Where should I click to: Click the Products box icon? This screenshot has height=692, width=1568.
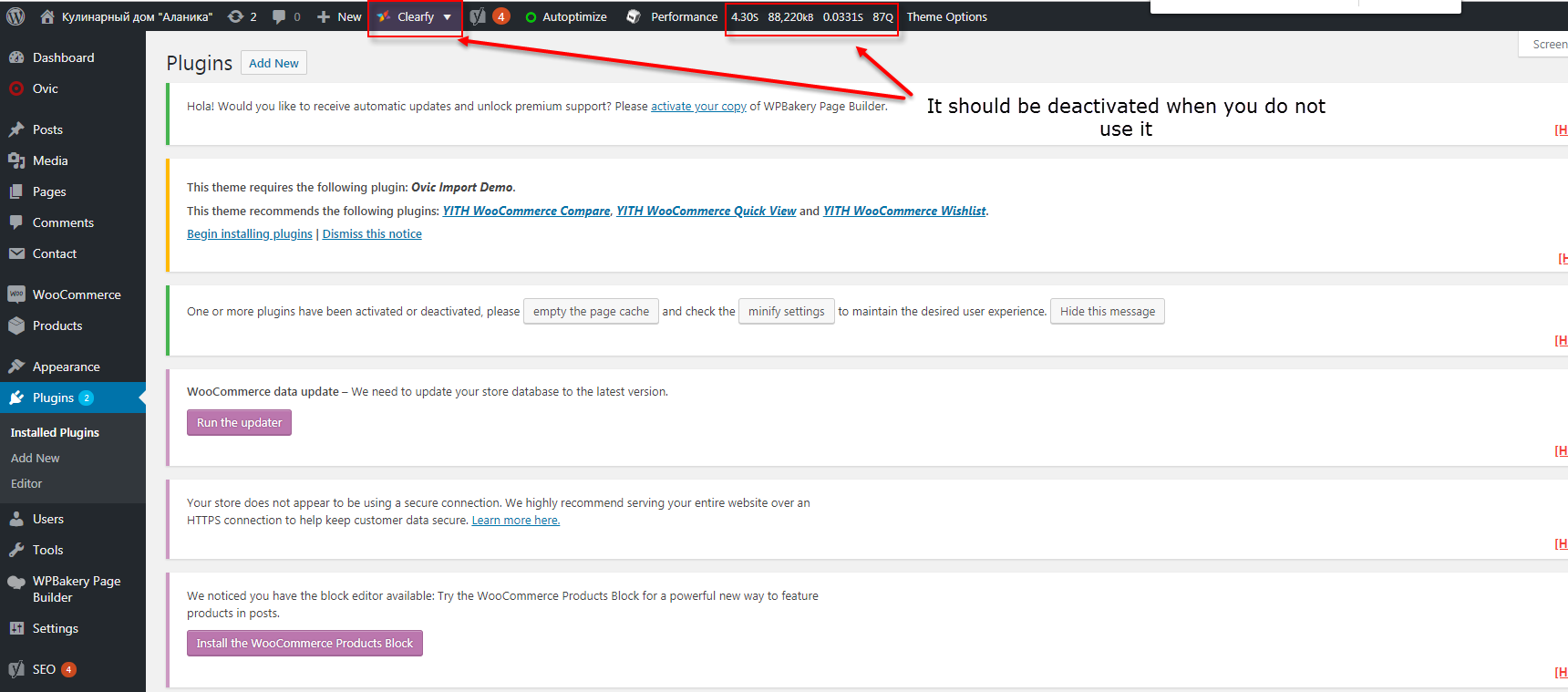[x=16, y=325]
